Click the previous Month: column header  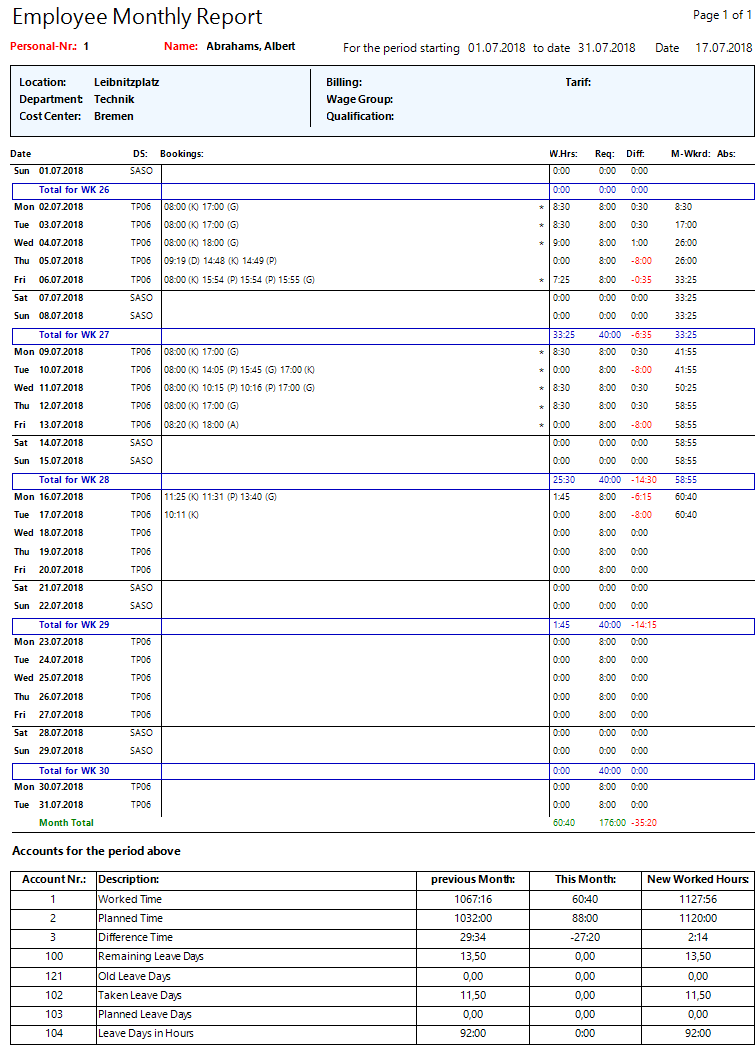pos(473,879)
